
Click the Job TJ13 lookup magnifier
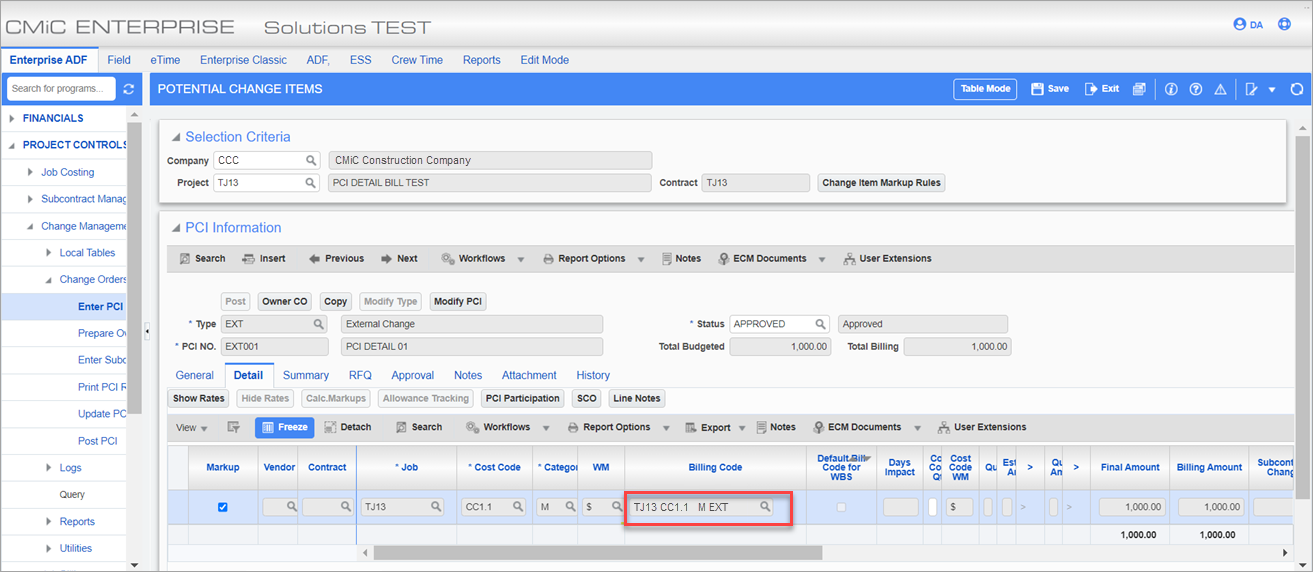coord(437,507)
